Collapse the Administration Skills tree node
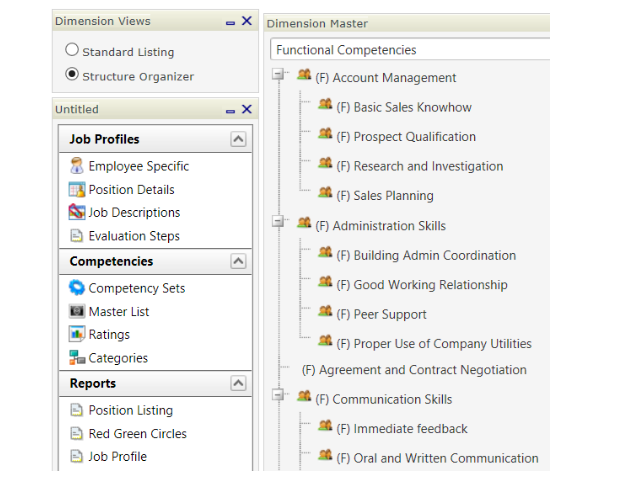The height and width of the screenshot is (480, 640). (278, 222)
